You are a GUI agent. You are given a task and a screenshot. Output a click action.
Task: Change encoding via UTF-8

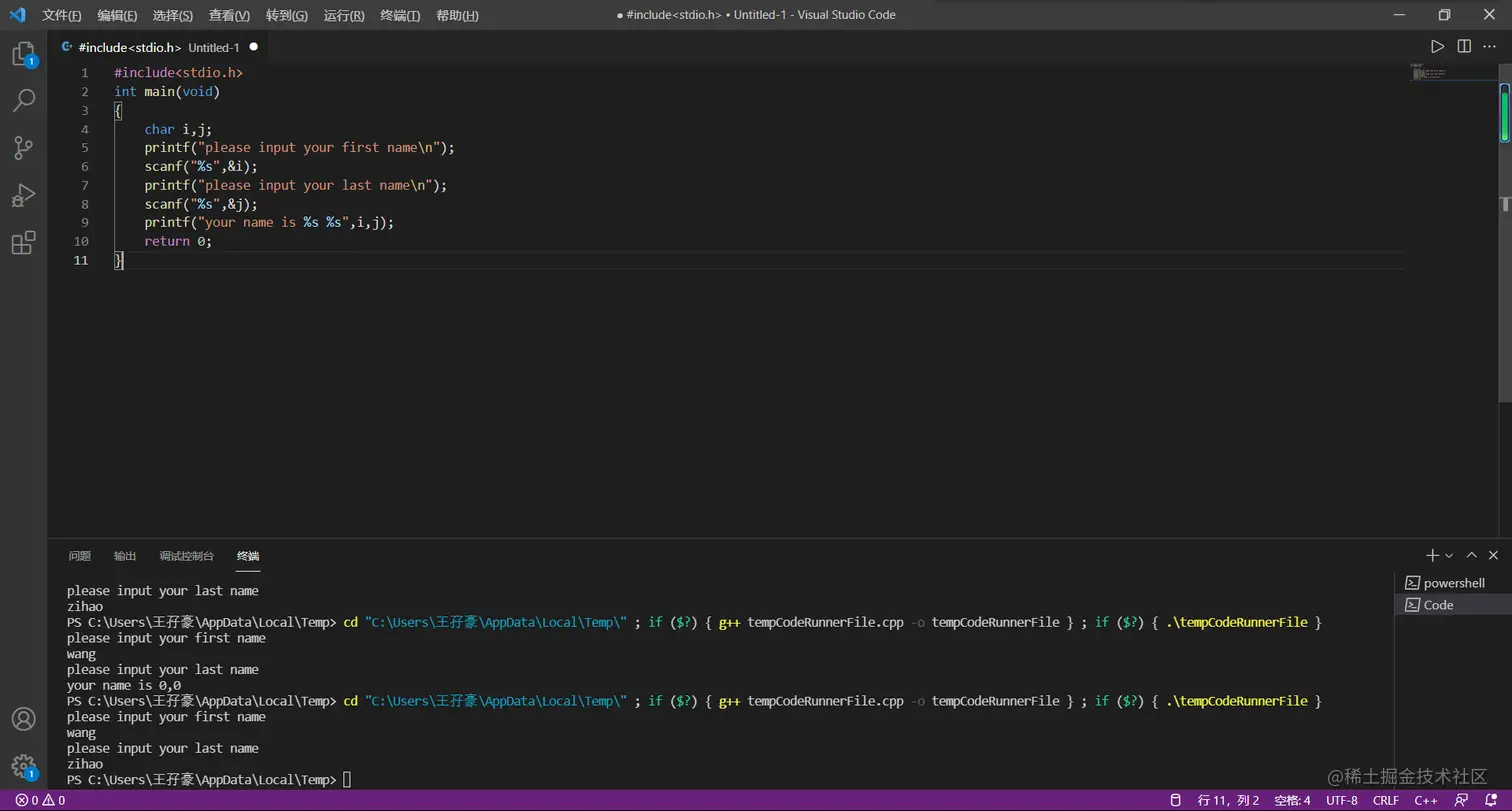pos(1342,800)
